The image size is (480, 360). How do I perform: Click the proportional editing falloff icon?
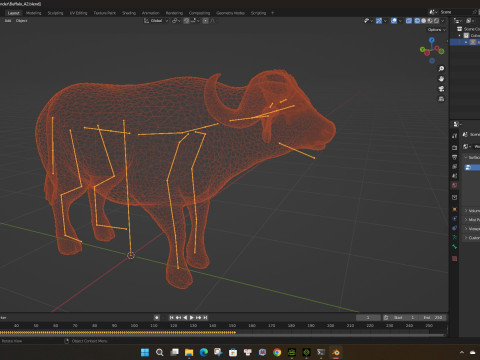[x=213, y=21]
